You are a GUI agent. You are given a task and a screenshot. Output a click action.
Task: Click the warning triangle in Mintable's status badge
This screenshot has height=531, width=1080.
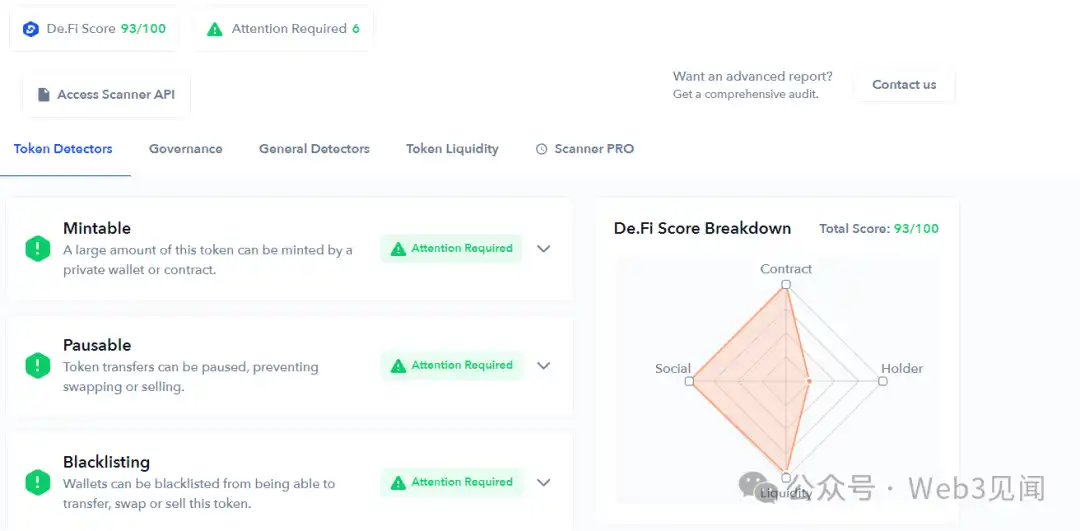click(x=399, y=249)
